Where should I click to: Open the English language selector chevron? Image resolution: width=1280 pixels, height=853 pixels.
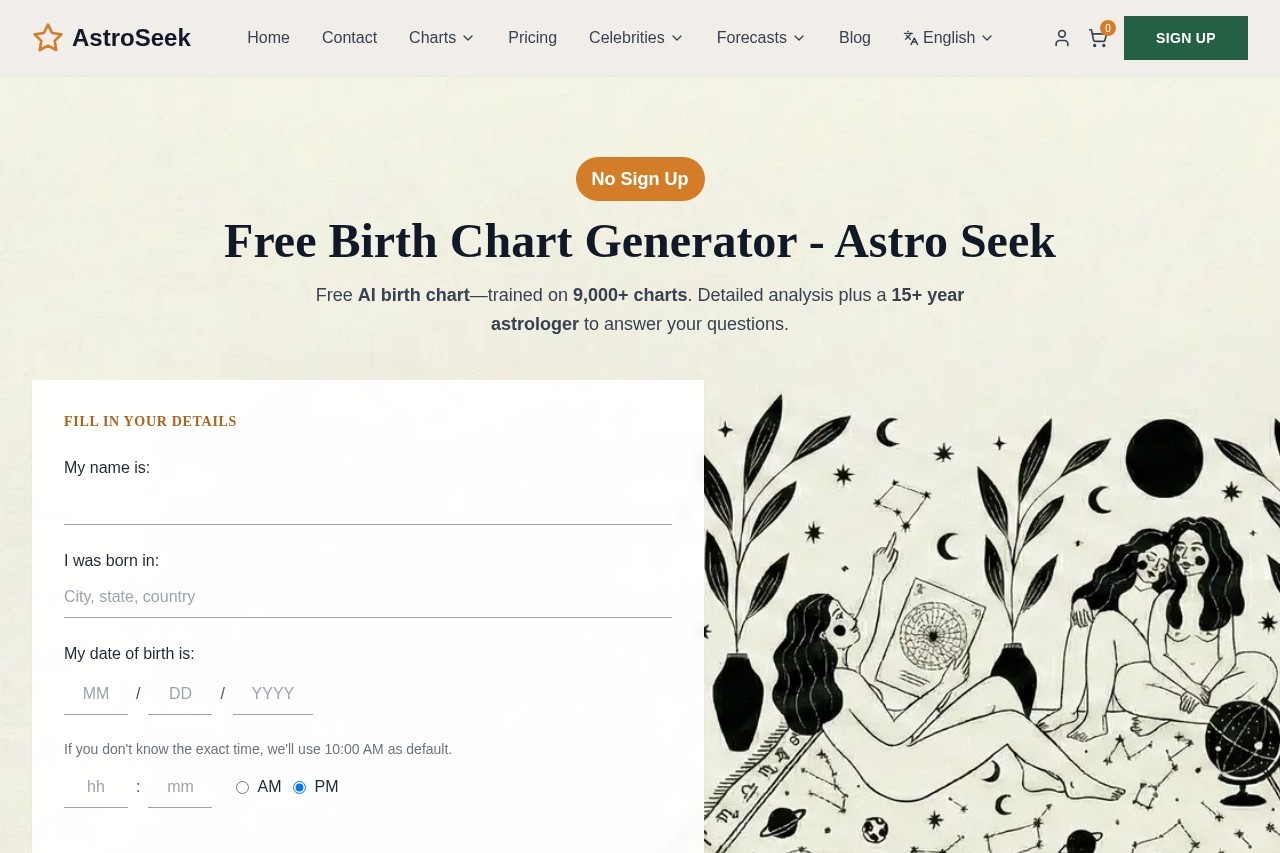click(987, 38)
